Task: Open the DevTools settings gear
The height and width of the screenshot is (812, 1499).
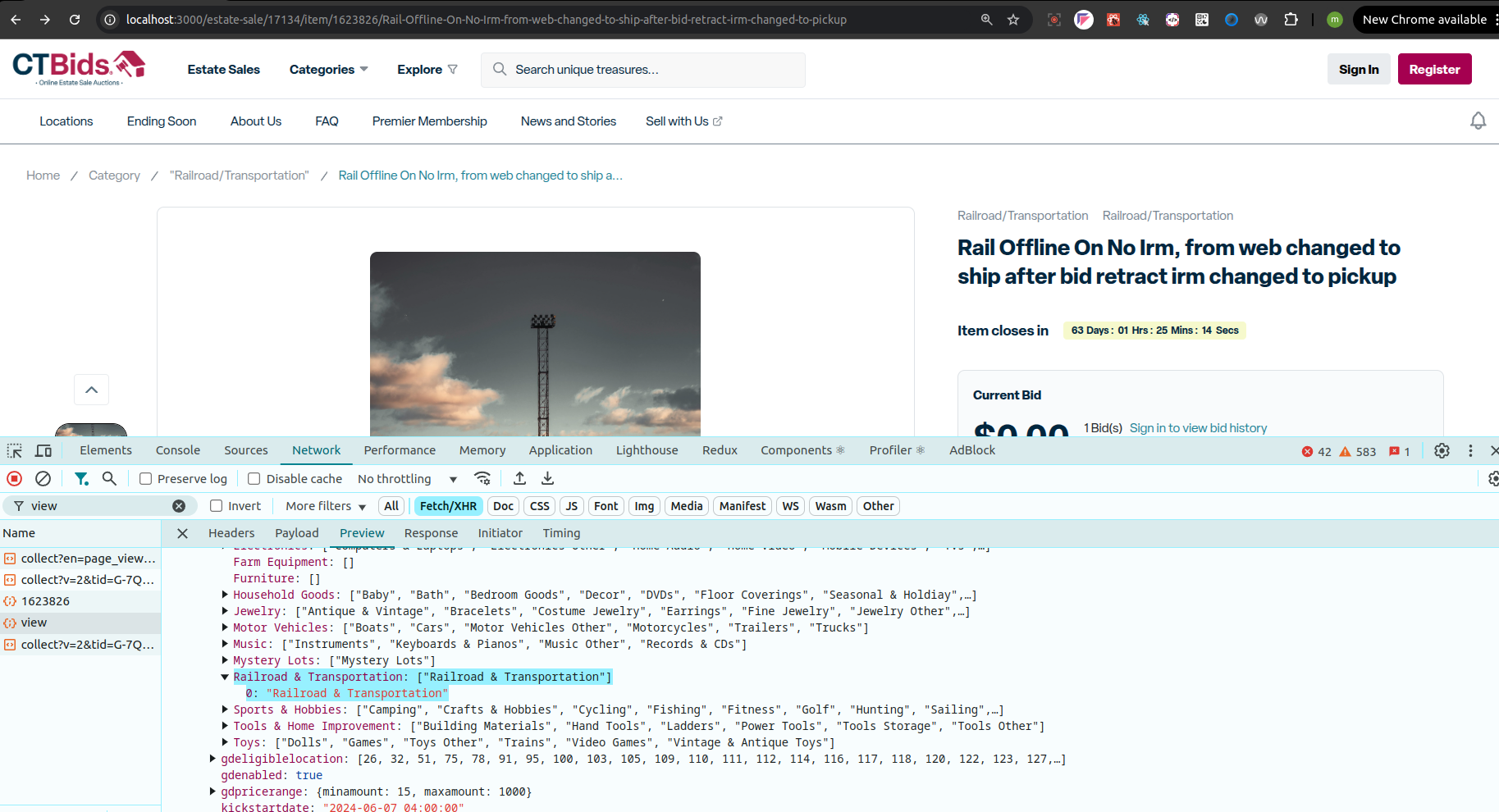Action: click(1442, 450)
